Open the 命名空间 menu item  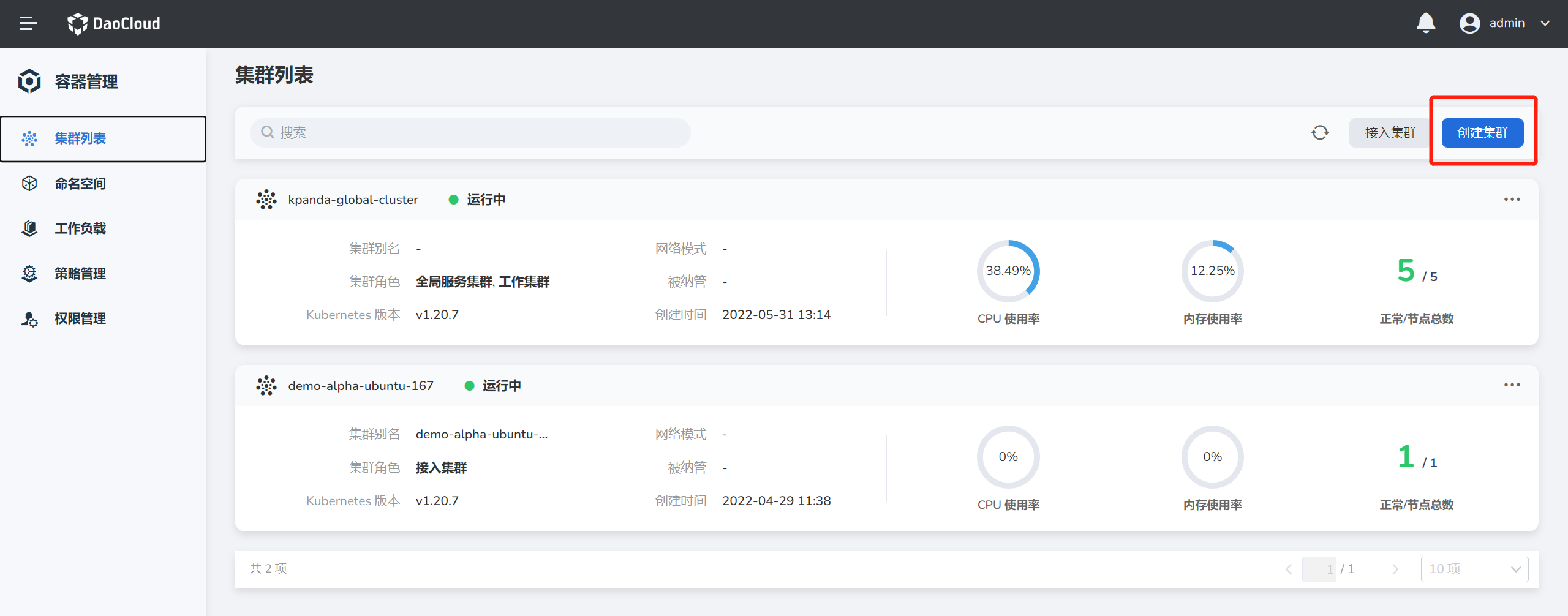tap(103, 183)
